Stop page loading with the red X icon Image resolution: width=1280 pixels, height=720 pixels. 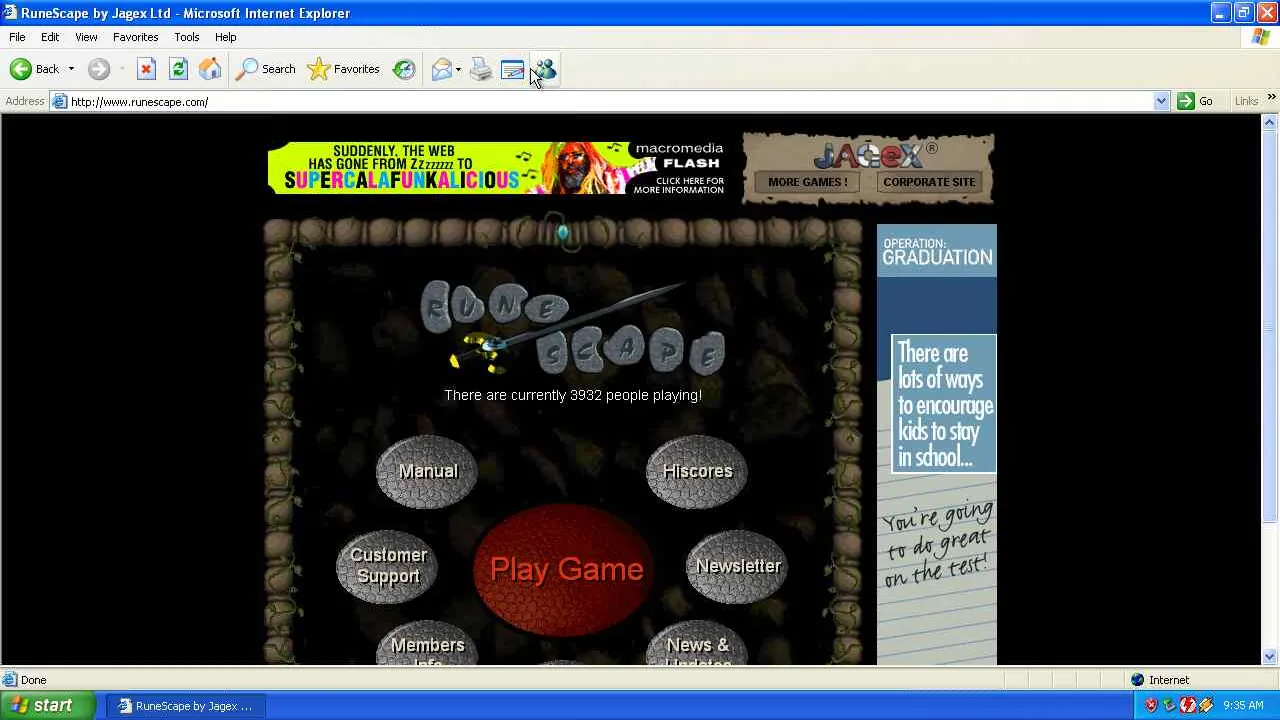pos(146,69)
